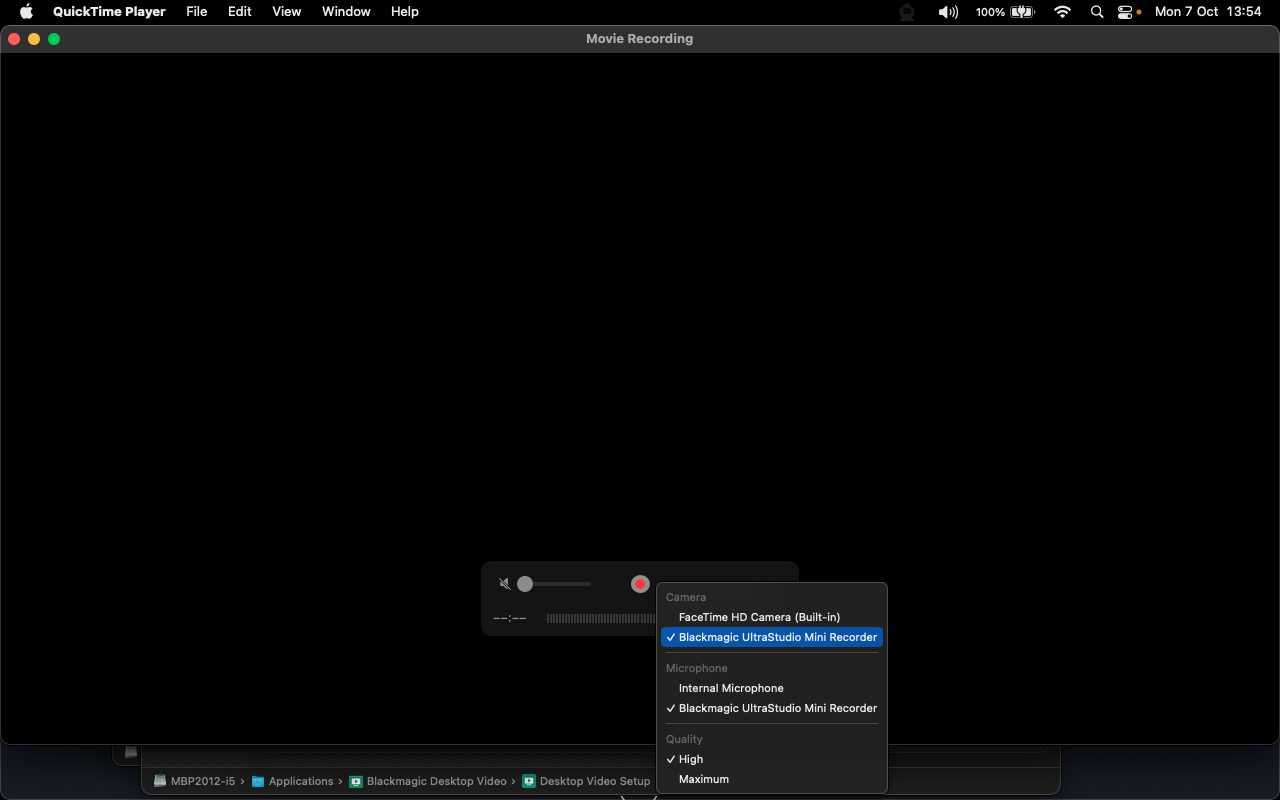The width and height of the screenshot is (1280, 800).
Task: Start recording with the red record button
Action: pos(640,584)
